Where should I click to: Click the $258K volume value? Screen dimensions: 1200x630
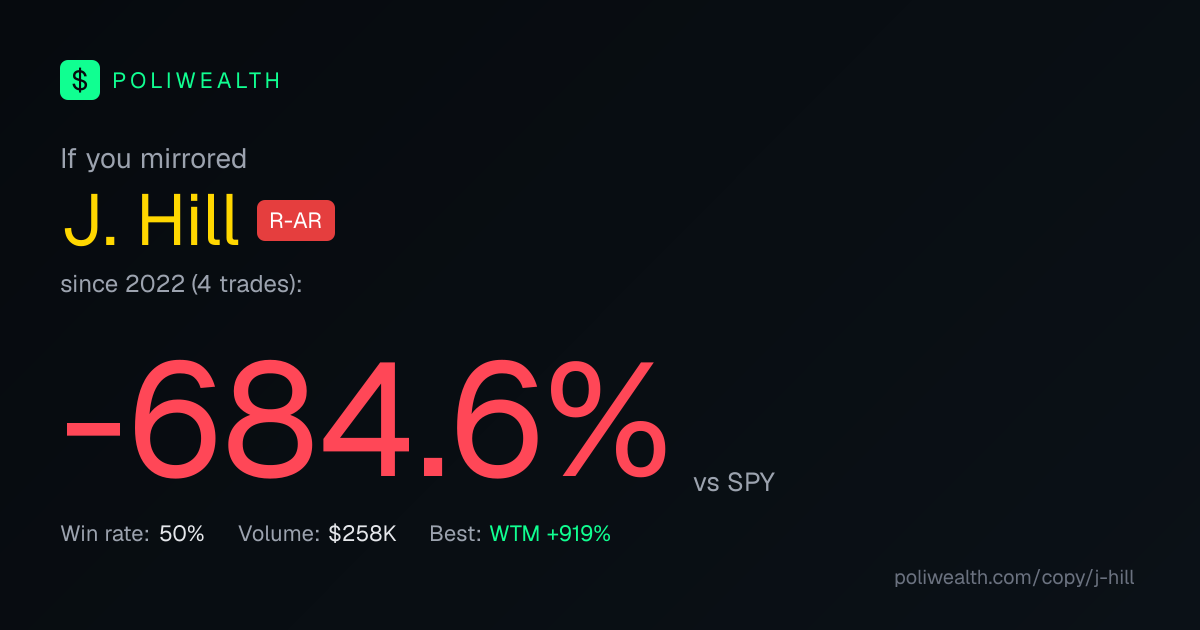pos(362,534)
